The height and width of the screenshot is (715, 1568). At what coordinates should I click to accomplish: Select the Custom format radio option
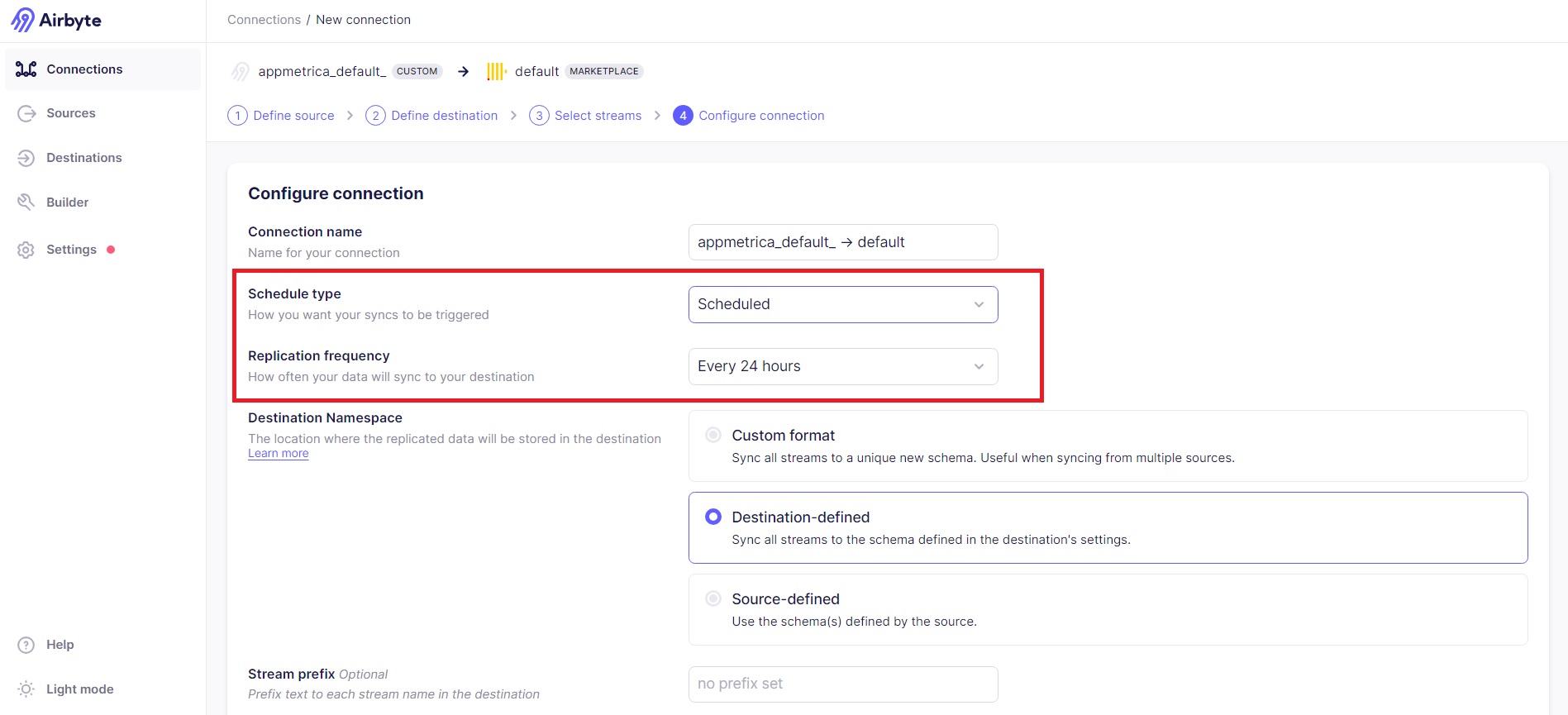[x=713, y=435]
